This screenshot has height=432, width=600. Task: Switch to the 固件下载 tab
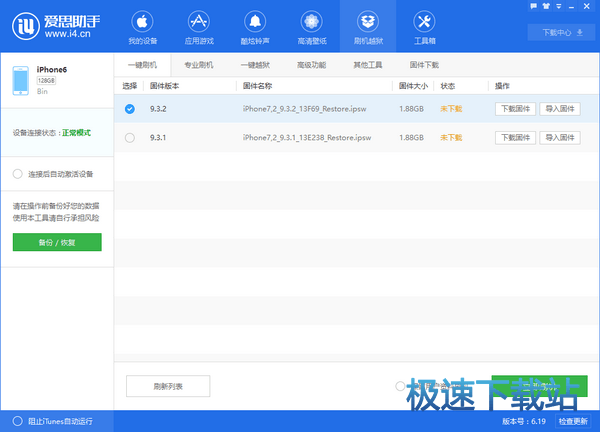coord(424,65)
